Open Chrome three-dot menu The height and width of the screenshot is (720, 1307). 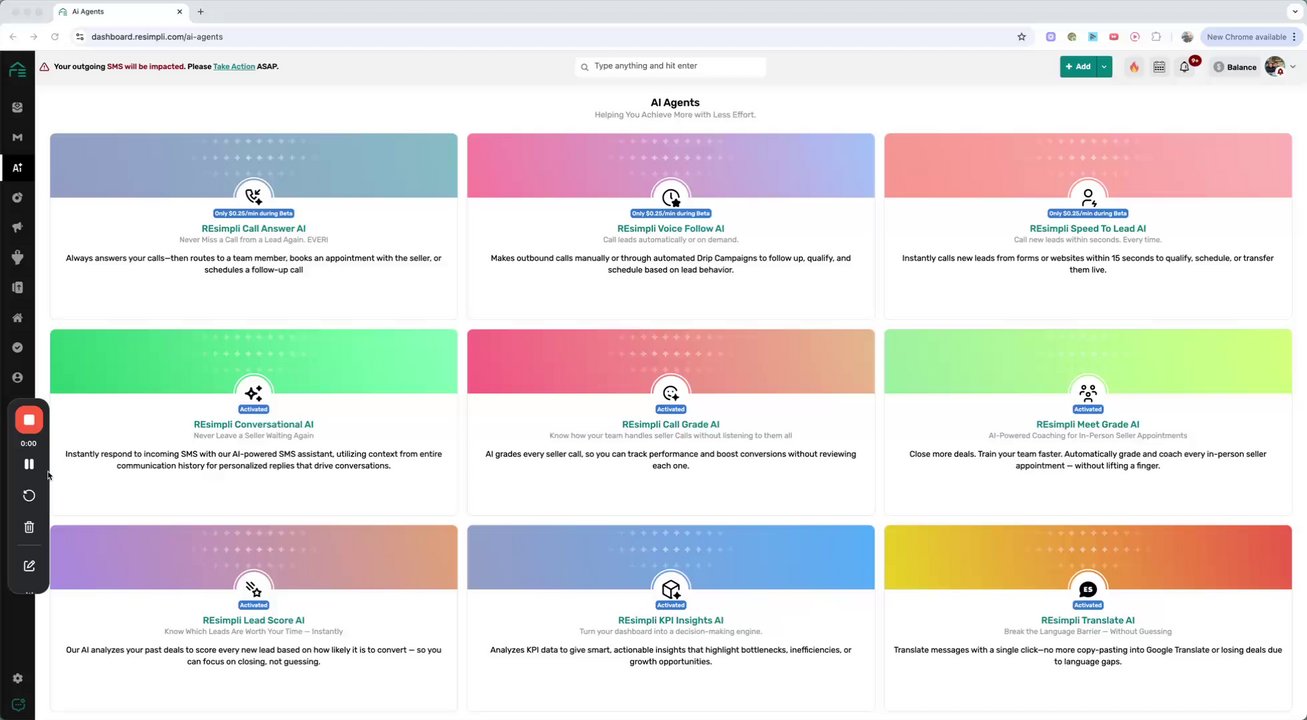tap(1294, 37)
